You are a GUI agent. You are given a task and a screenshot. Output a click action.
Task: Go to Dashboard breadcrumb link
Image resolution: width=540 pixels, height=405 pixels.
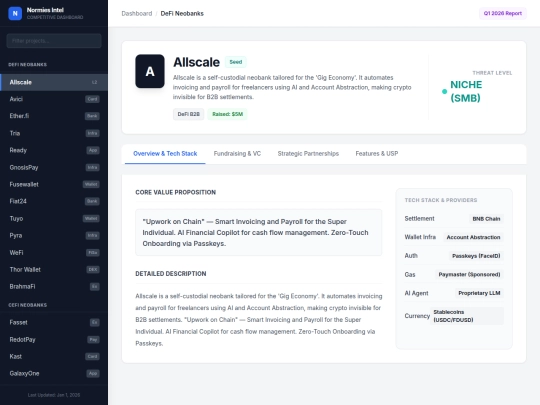(137, 13)
